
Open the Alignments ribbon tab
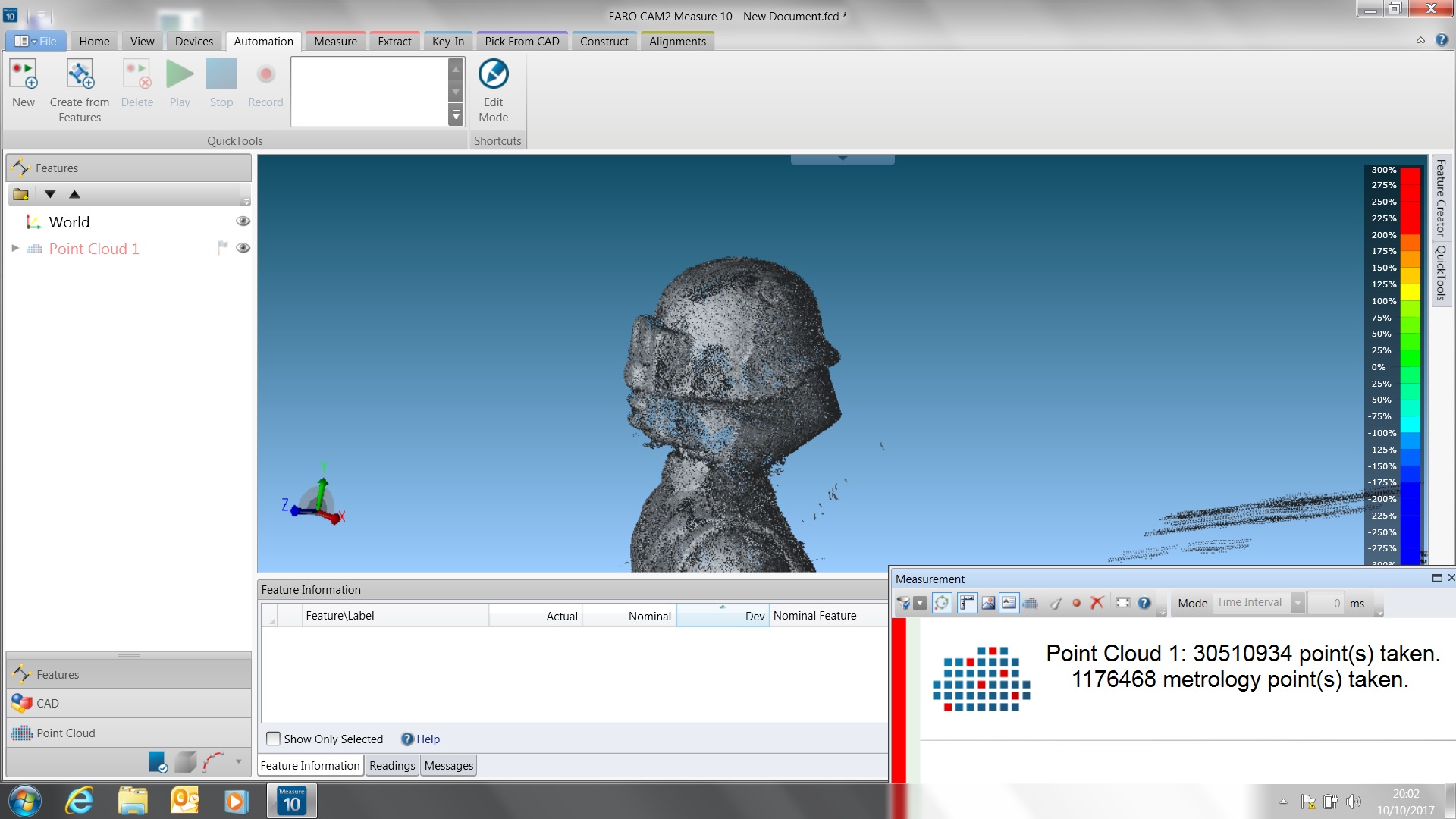(x=677, y=42)
